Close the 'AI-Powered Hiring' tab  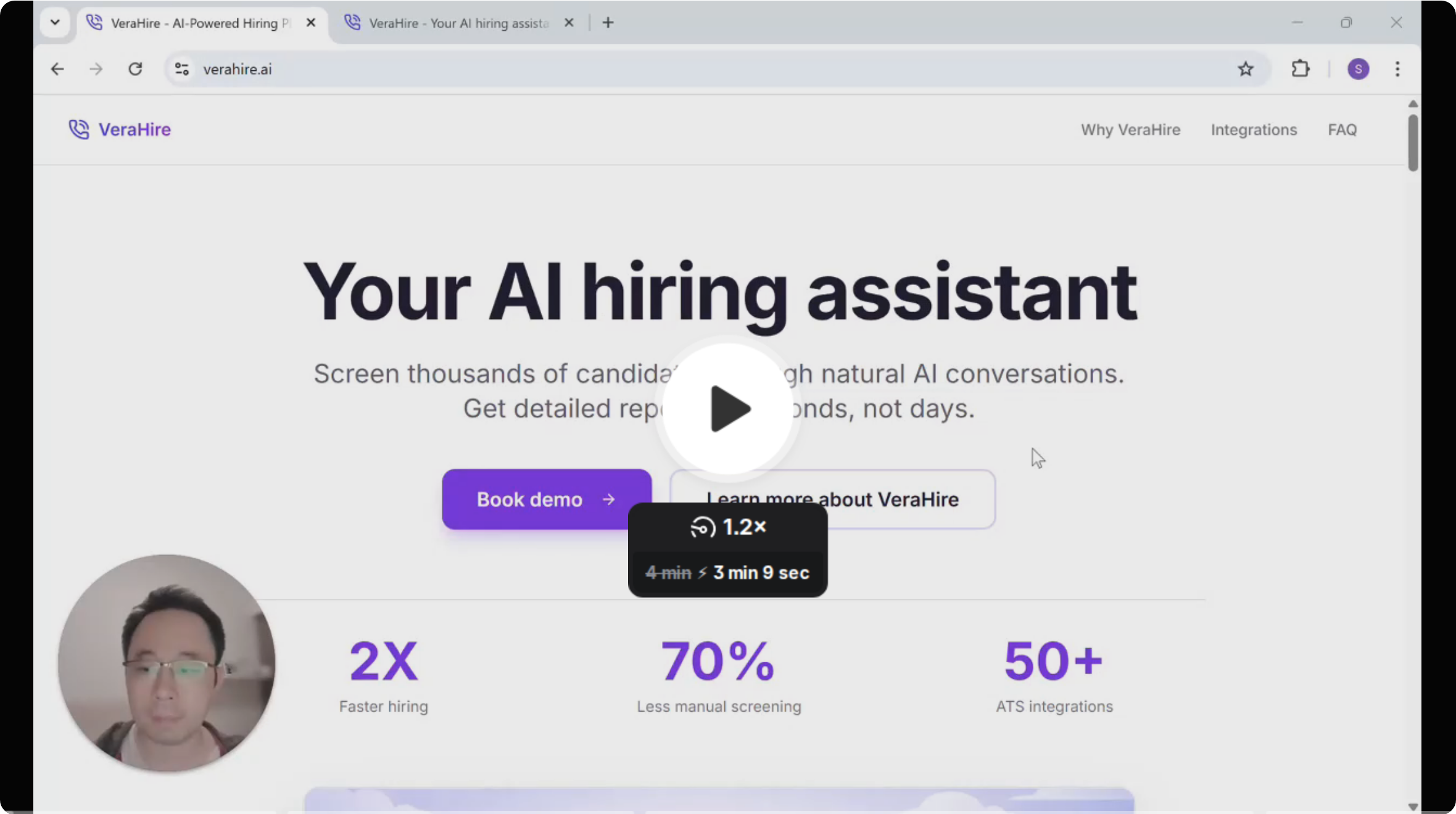[x=311, y=23]
